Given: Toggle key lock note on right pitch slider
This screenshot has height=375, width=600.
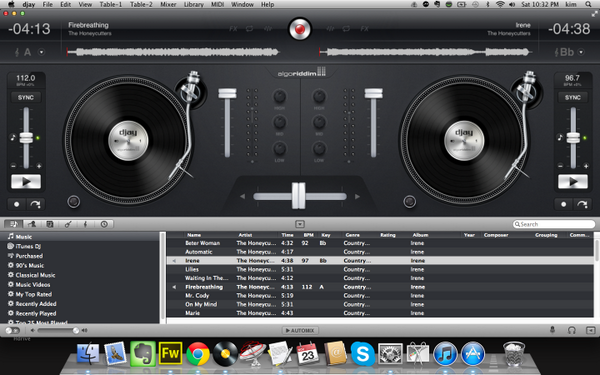Looking at the screenshot, I should pos(559,137).
